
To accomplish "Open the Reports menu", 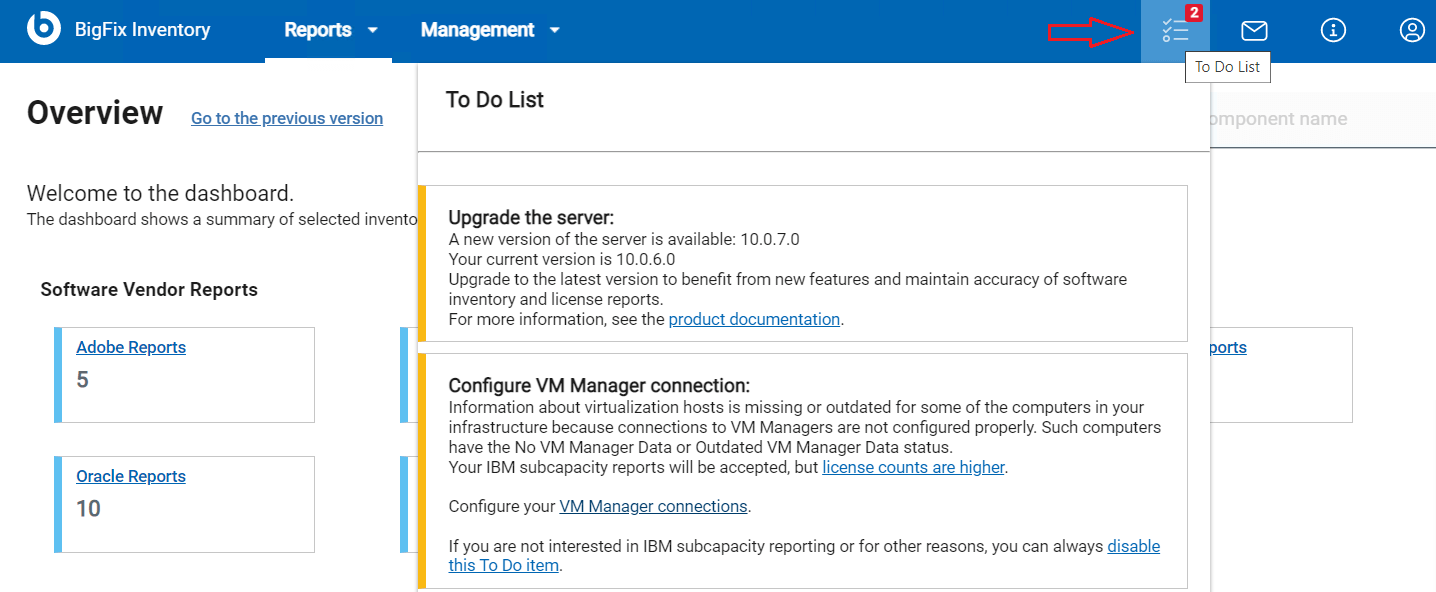I will click(317, 30).
